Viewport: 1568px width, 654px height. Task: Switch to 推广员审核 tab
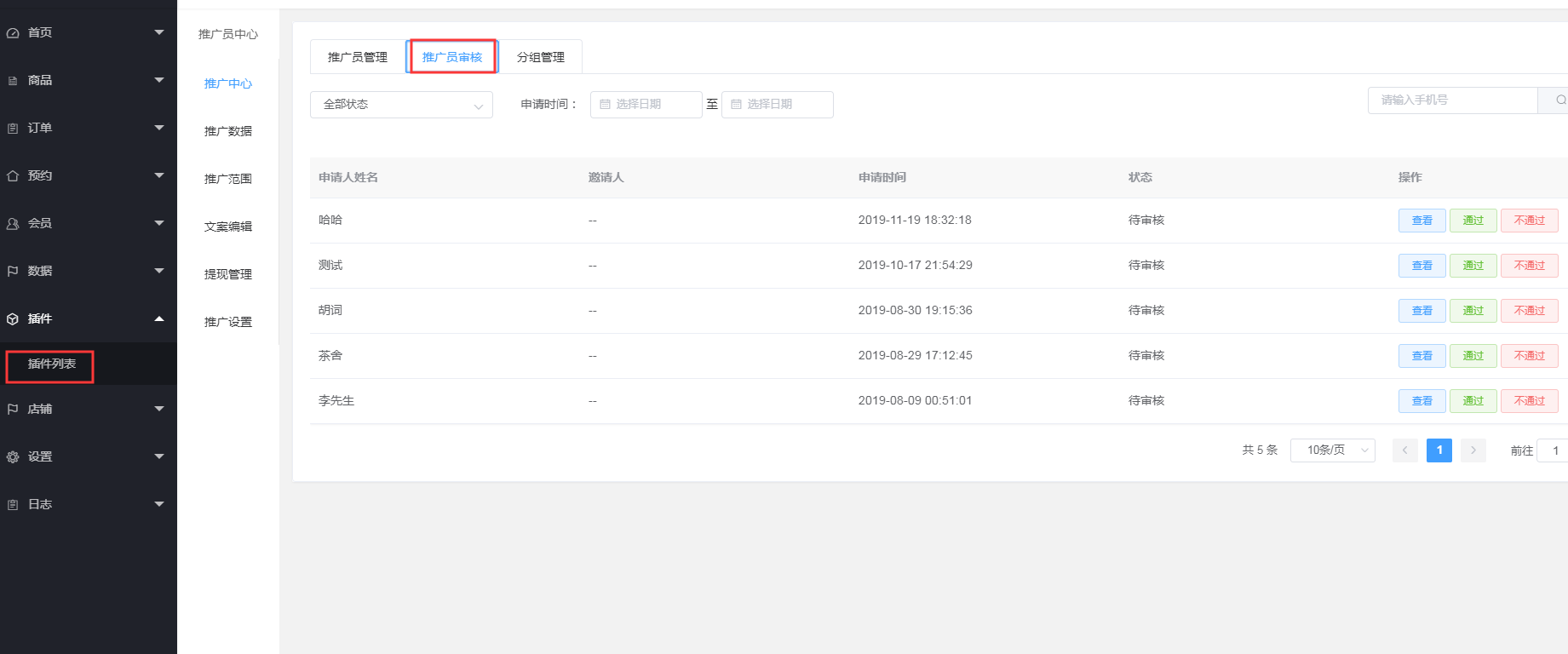click(x=452, y=57)
